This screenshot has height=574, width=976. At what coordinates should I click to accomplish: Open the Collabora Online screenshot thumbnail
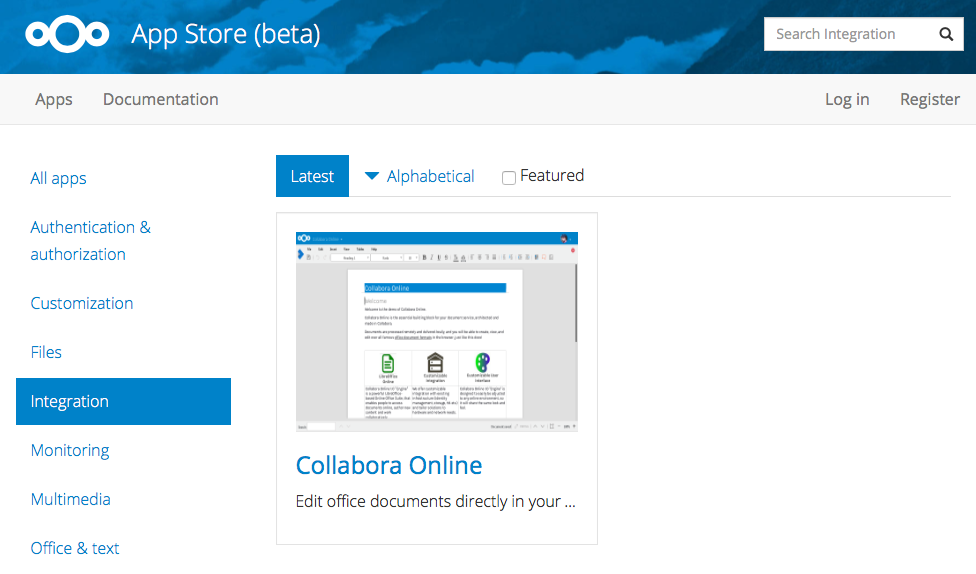point(437,332)
